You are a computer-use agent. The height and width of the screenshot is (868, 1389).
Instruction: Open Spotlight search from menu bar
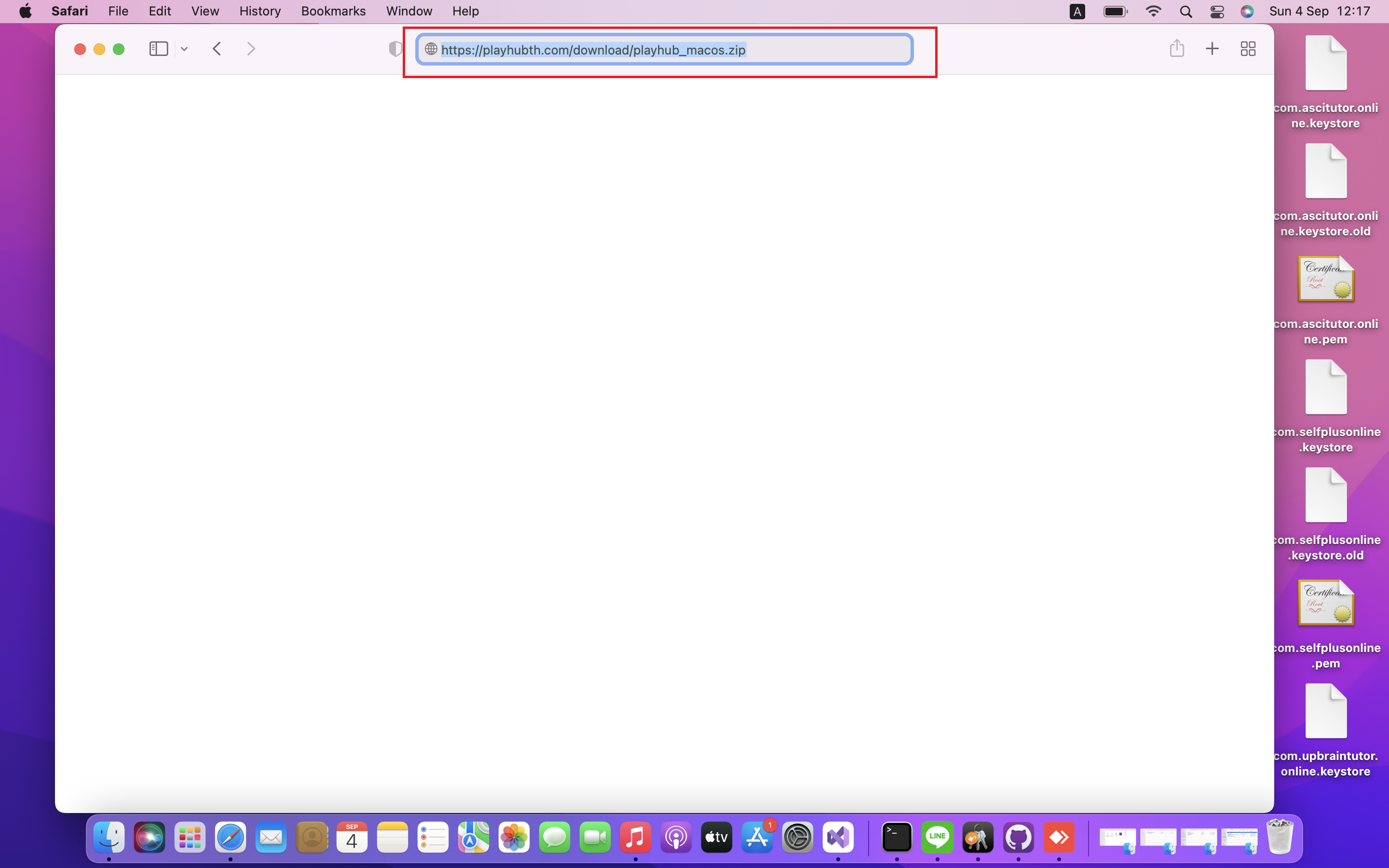click(1186, 12)
